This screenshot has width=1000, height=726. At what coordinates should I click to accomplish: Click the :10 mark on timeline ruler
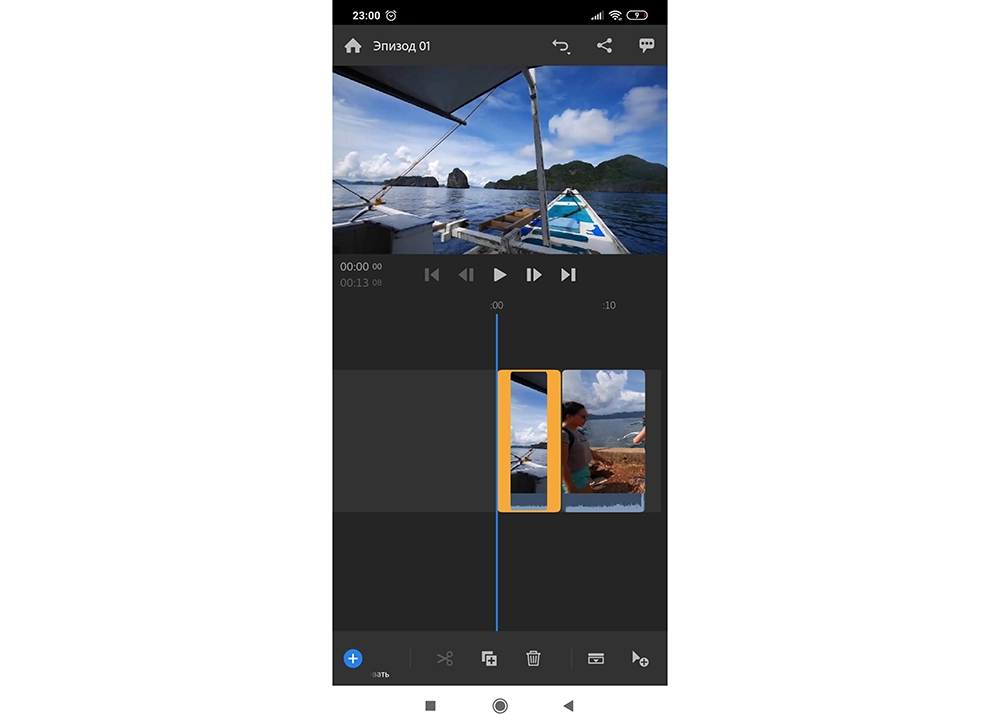(609, 306)
